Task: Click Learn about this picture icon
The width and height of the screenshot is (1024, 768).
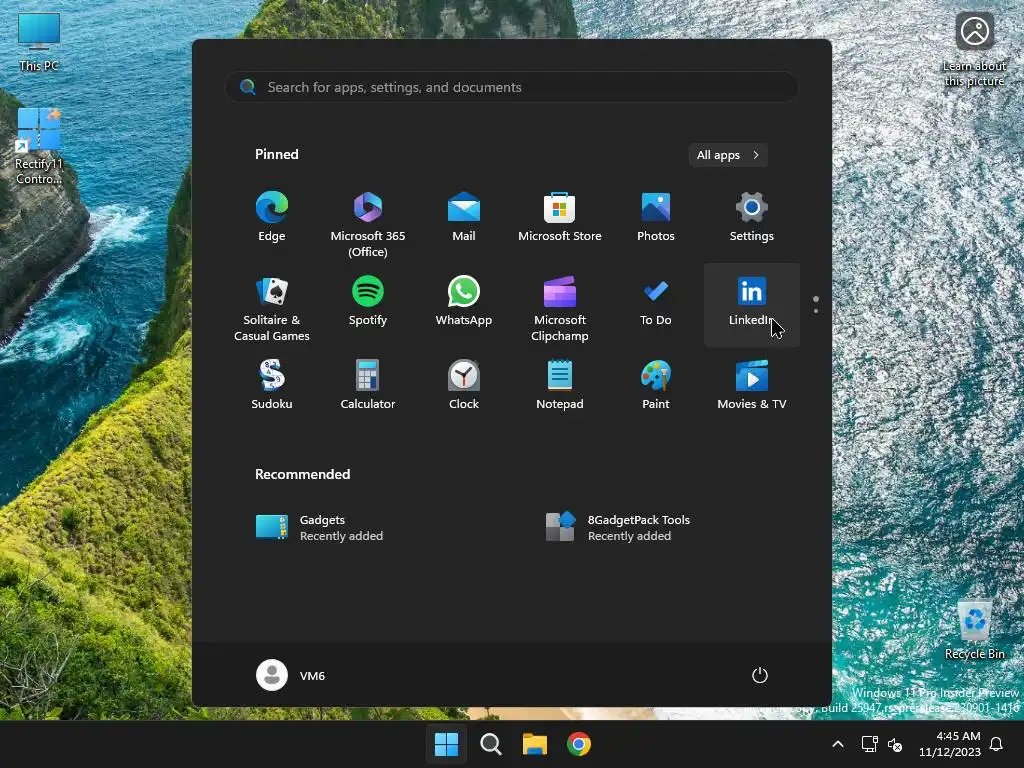Action: [974, 49]
